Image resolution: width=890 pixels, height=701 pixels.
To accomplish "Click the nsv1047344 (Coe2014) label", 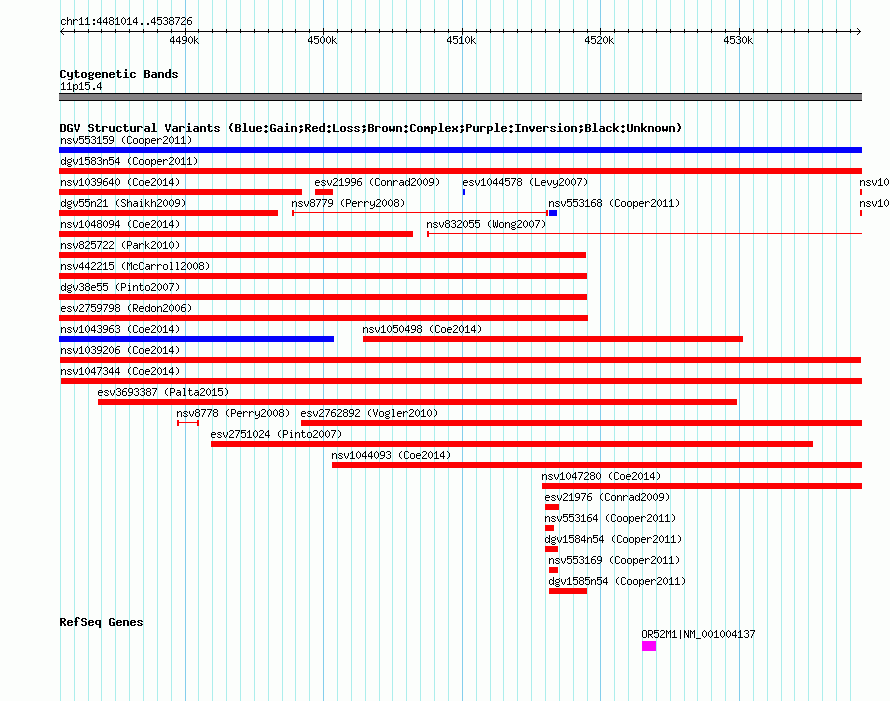I will [x=120, y=371].
